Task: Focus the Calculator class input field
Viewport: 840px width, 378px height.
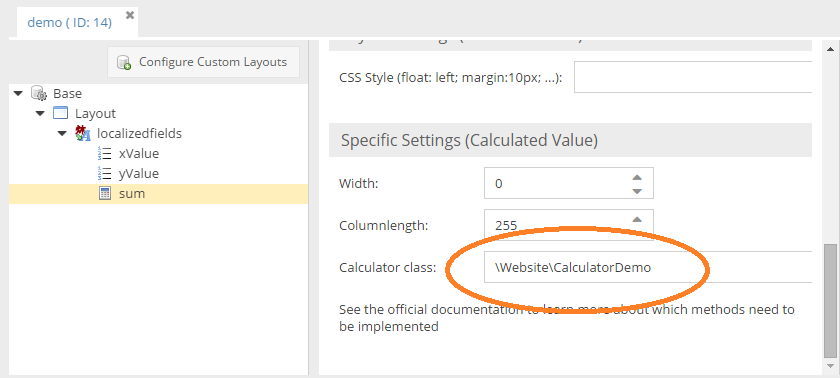Action: pyautogui.click(x=648, y=267)
